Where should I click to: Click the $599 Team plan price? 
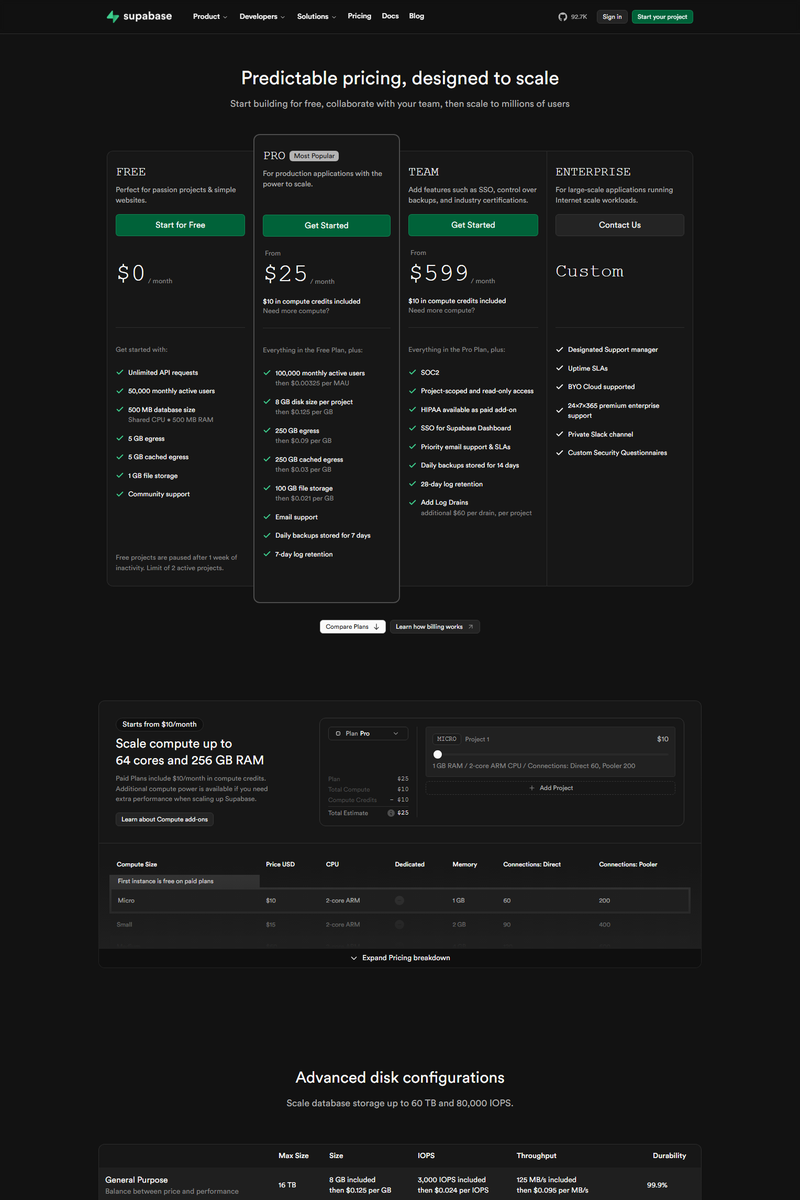pos(439,272)
